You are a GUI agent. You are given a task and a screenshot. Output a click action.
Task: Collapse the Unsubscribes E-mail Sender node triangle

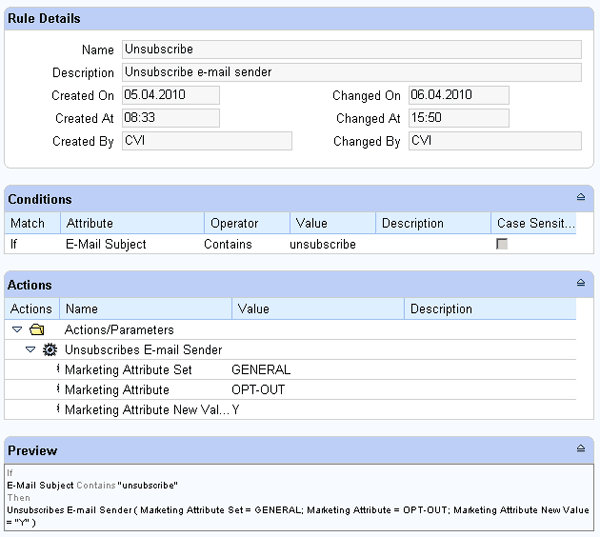(30, 350)
